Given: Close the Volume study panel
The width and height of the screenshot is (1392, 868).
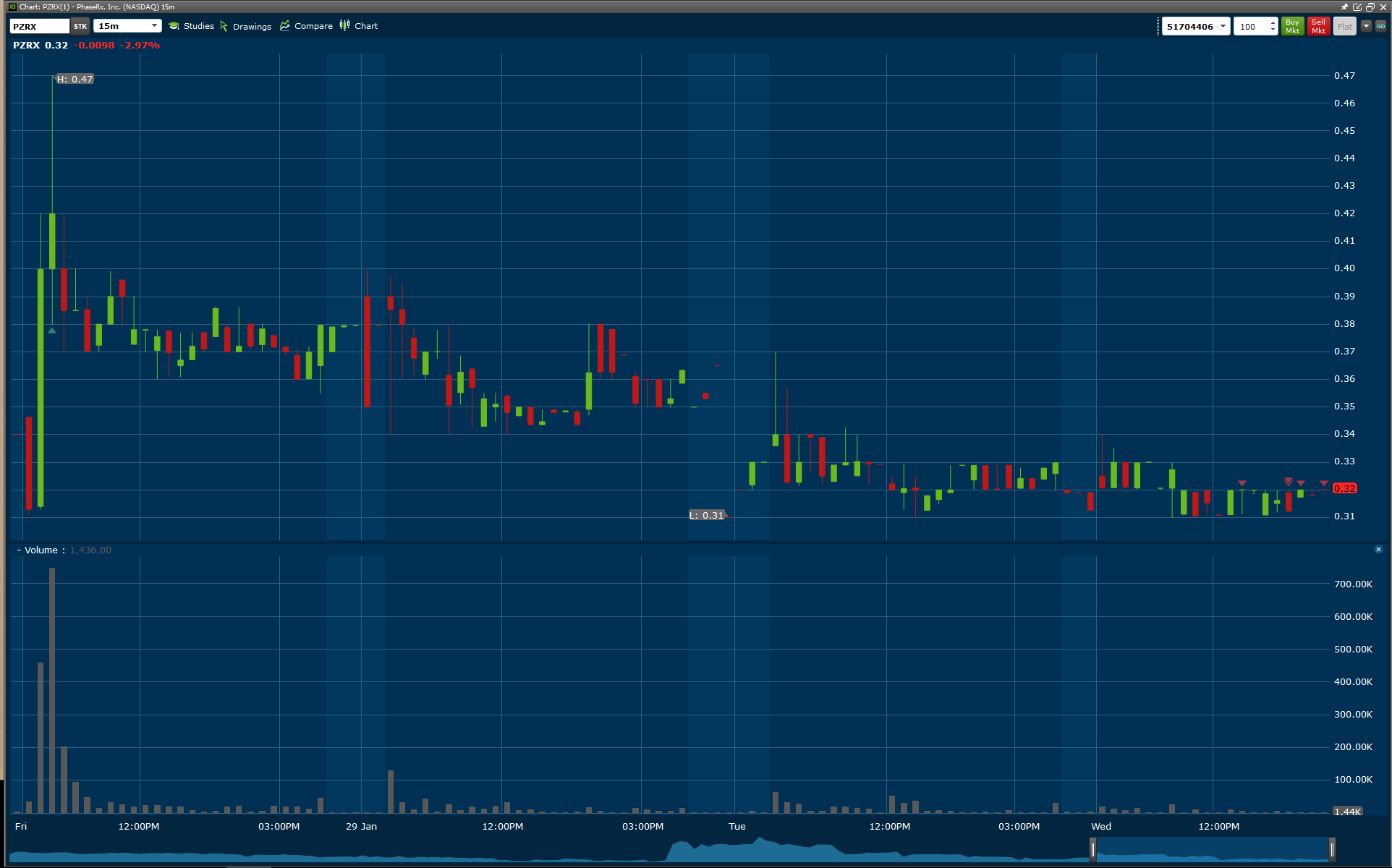Looking at the screenshot, I should [1378, 550].
